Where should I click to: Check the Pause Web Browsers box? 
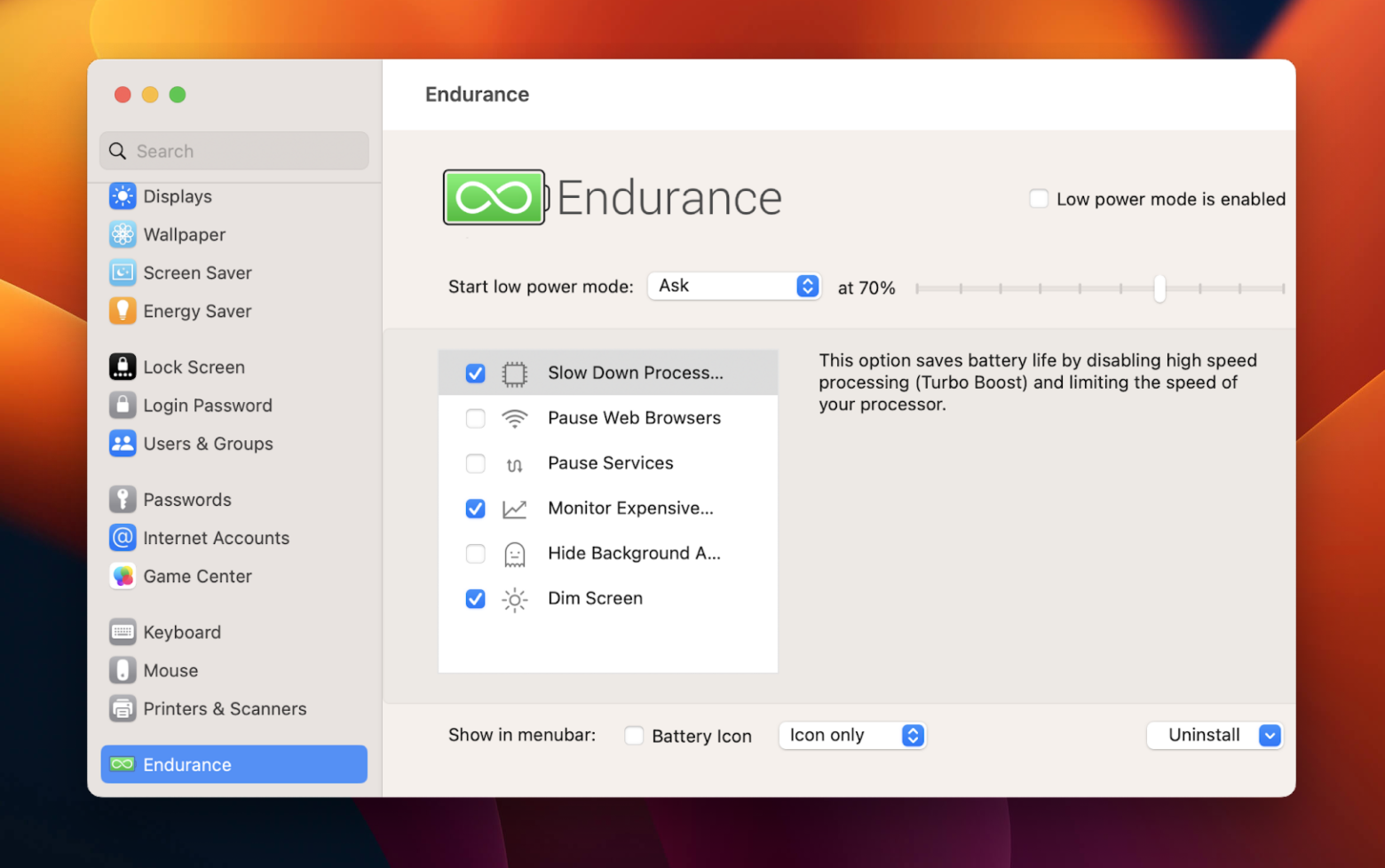[476, 418]
